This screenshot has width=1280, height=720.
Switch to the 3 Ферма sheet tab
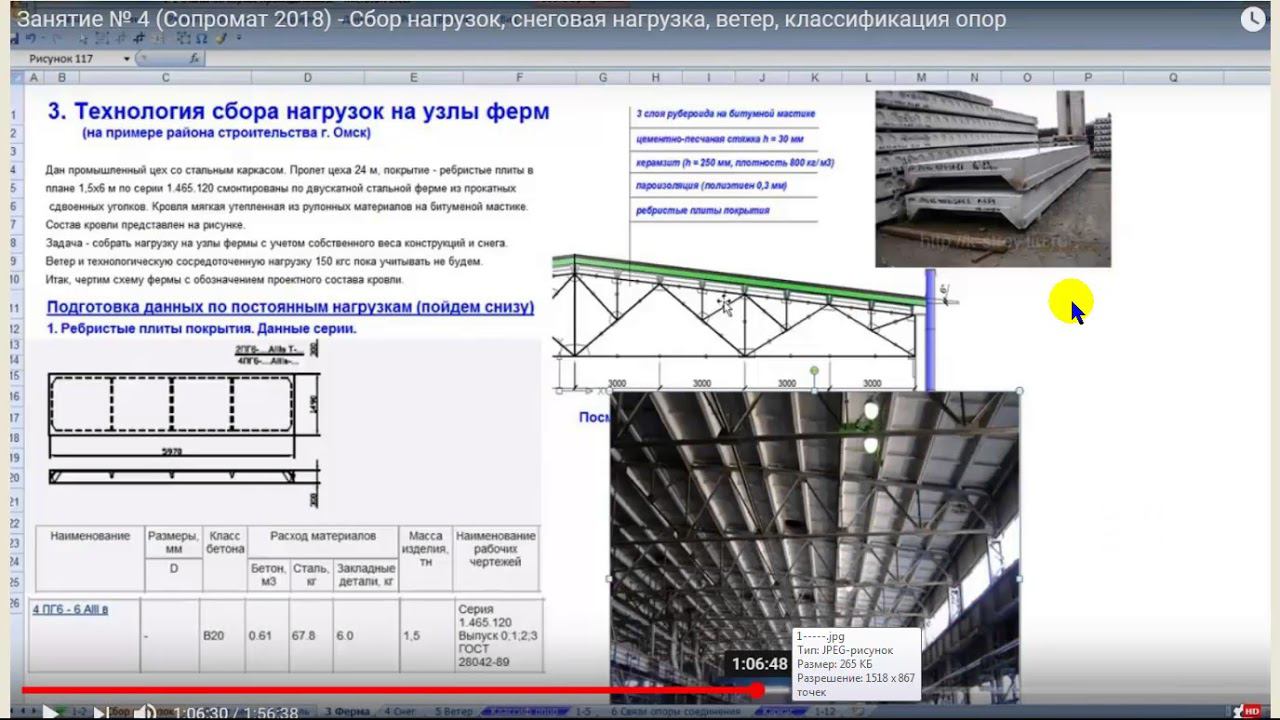click(347, 711)
